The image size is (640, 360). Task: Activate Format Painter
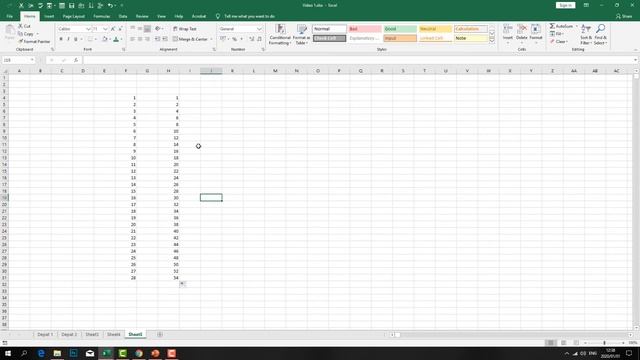[34, 42]
